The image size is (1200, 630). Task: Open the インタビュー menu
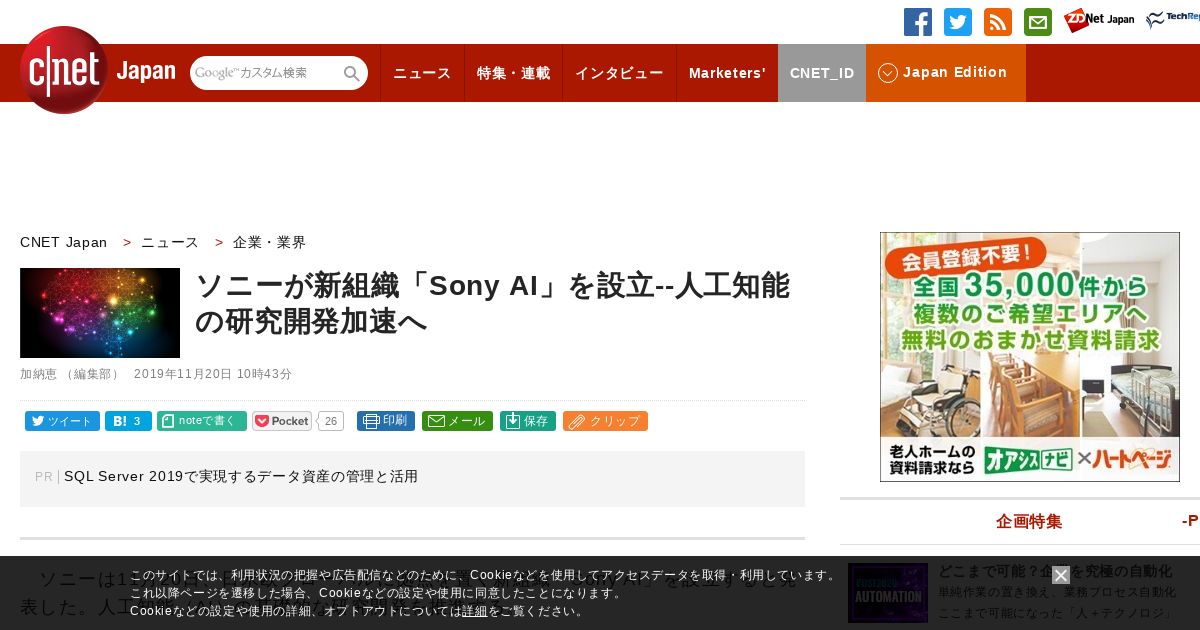(x=619, y=73)
